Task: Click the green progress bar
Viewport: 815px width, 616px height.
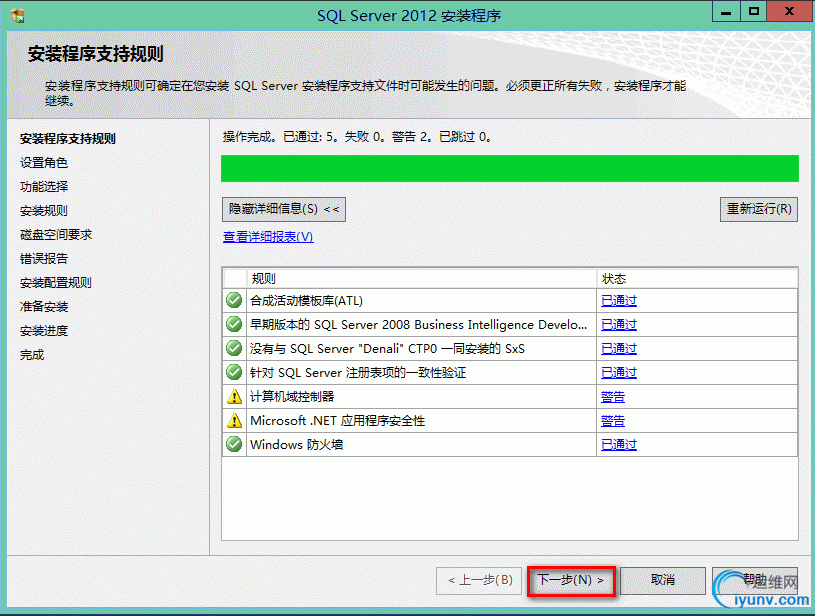Action: (x=509, y=168)
